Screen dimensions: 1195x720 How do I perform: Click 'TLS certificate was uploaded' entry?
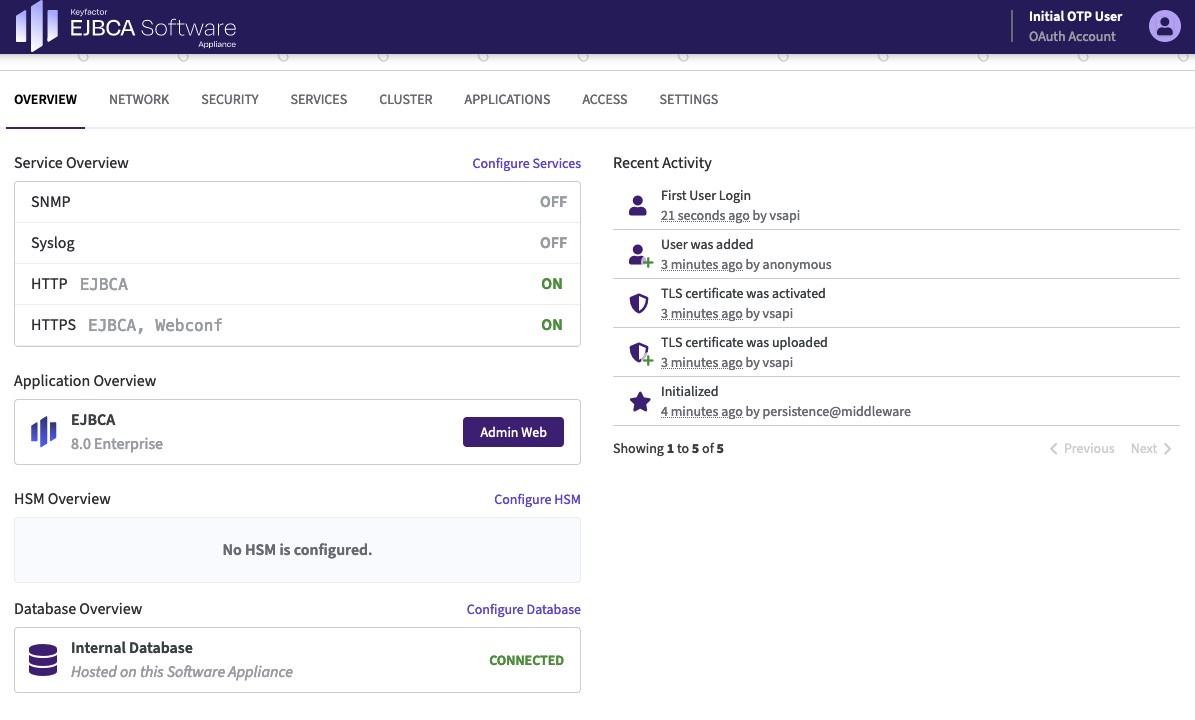pyautogui.click(x=744, y=343)
